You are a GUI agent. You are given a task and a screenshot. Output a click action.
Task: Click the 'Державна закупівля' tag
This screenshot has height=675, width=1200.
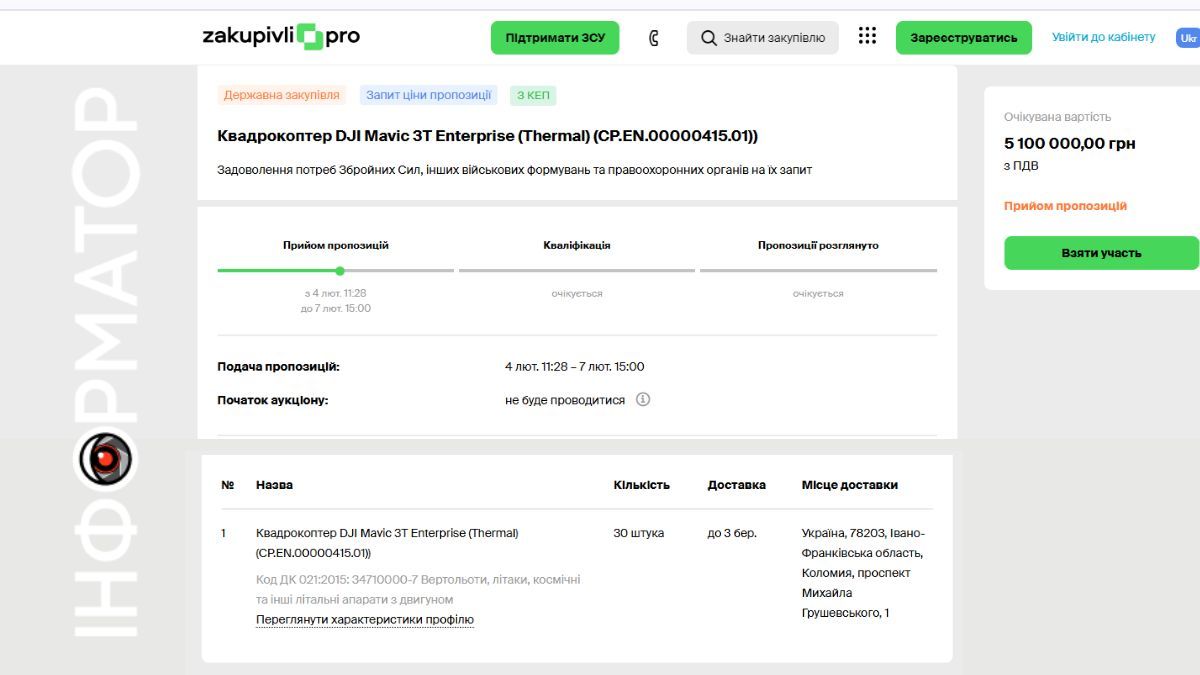tap(281, 95)
